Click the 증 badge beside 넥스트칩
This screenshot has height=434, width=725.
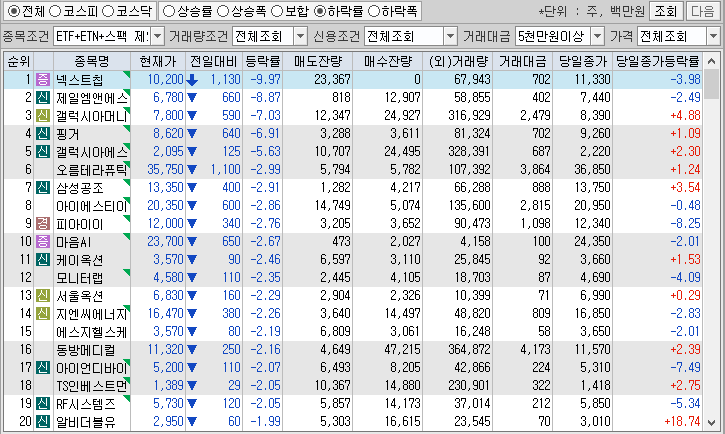pos(43,79)
